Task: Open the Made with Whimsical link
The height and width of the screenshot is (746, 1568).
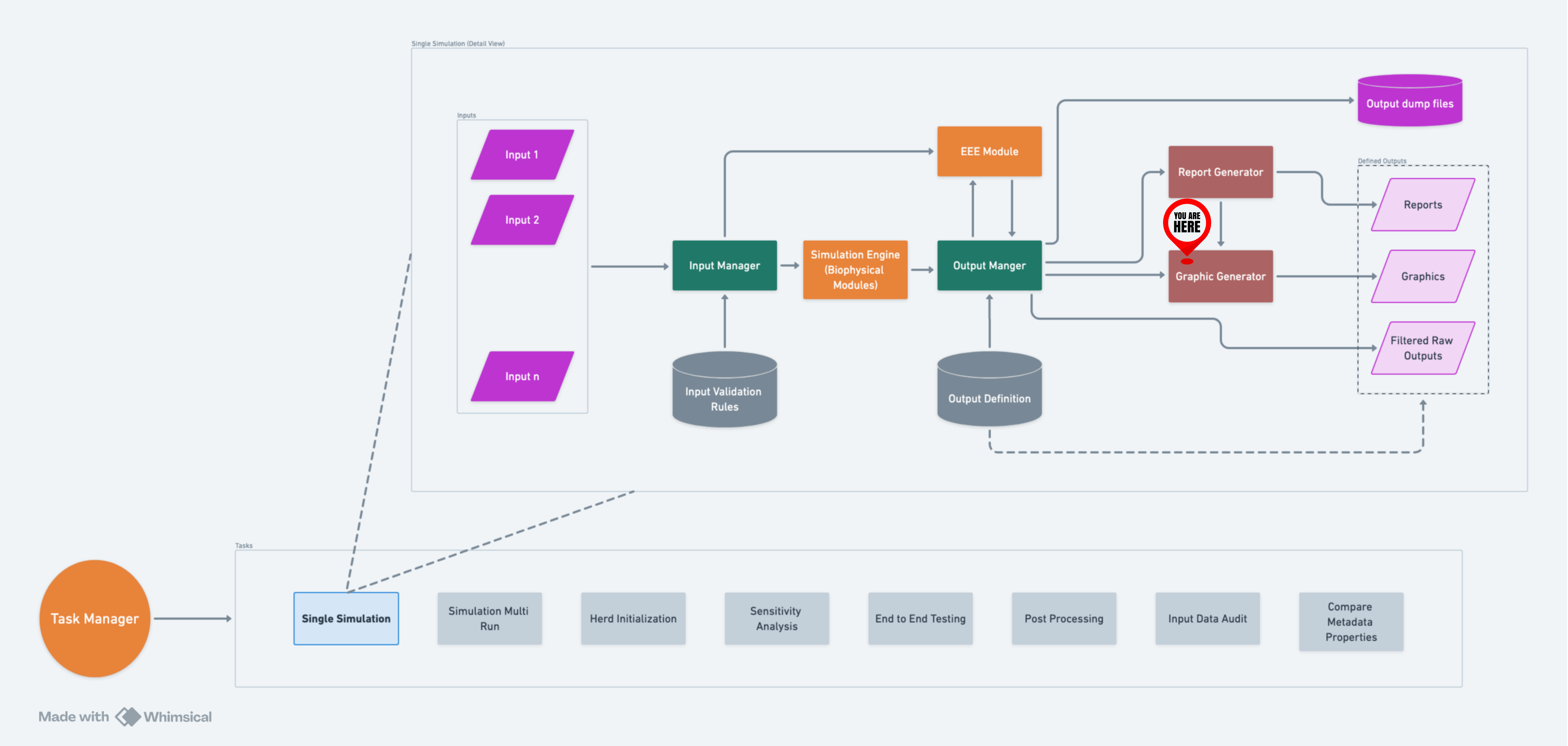Action: click(125, 717)
